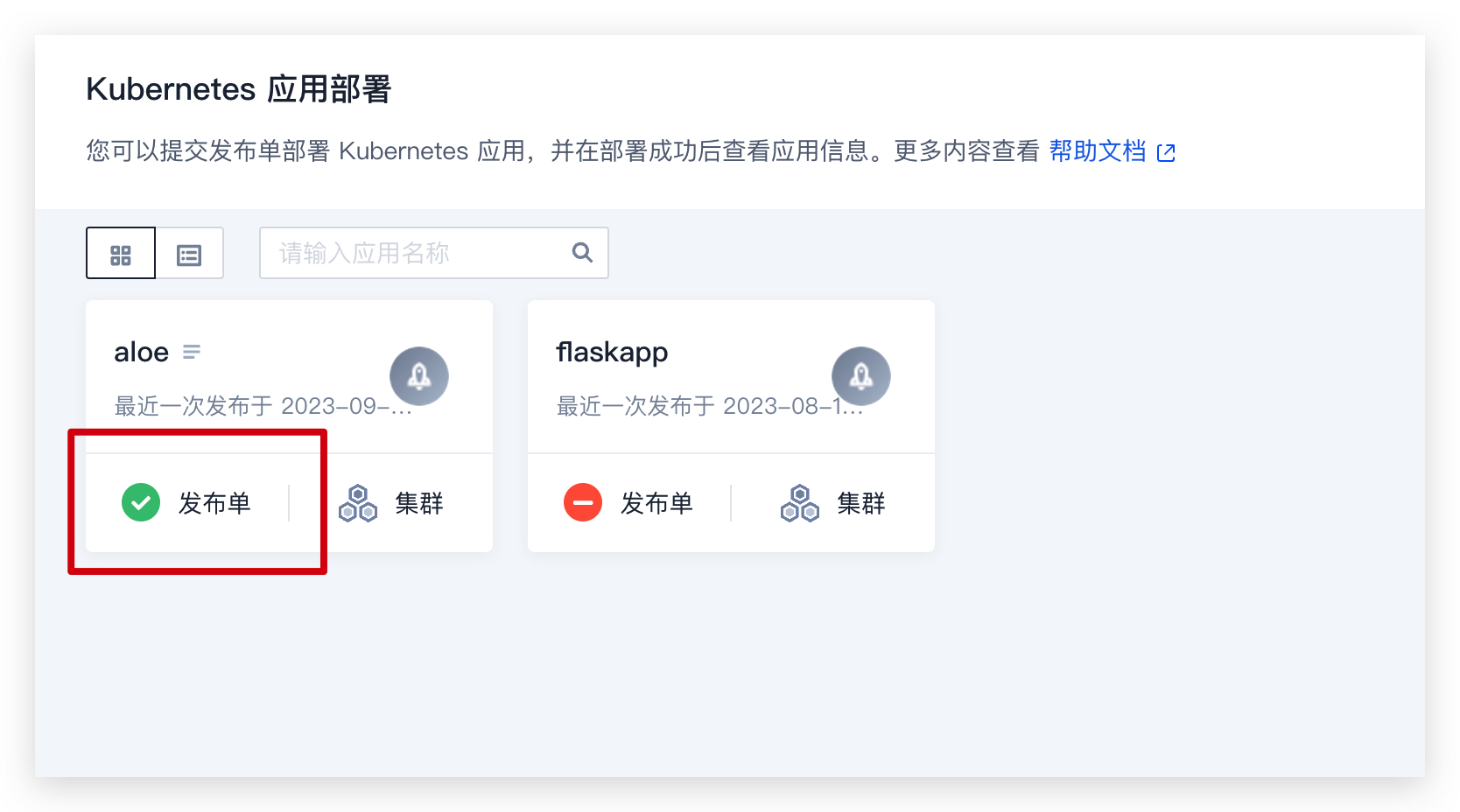
Task: Click the rocket deploy icon on flaskapp card
Action: (861, 376)
